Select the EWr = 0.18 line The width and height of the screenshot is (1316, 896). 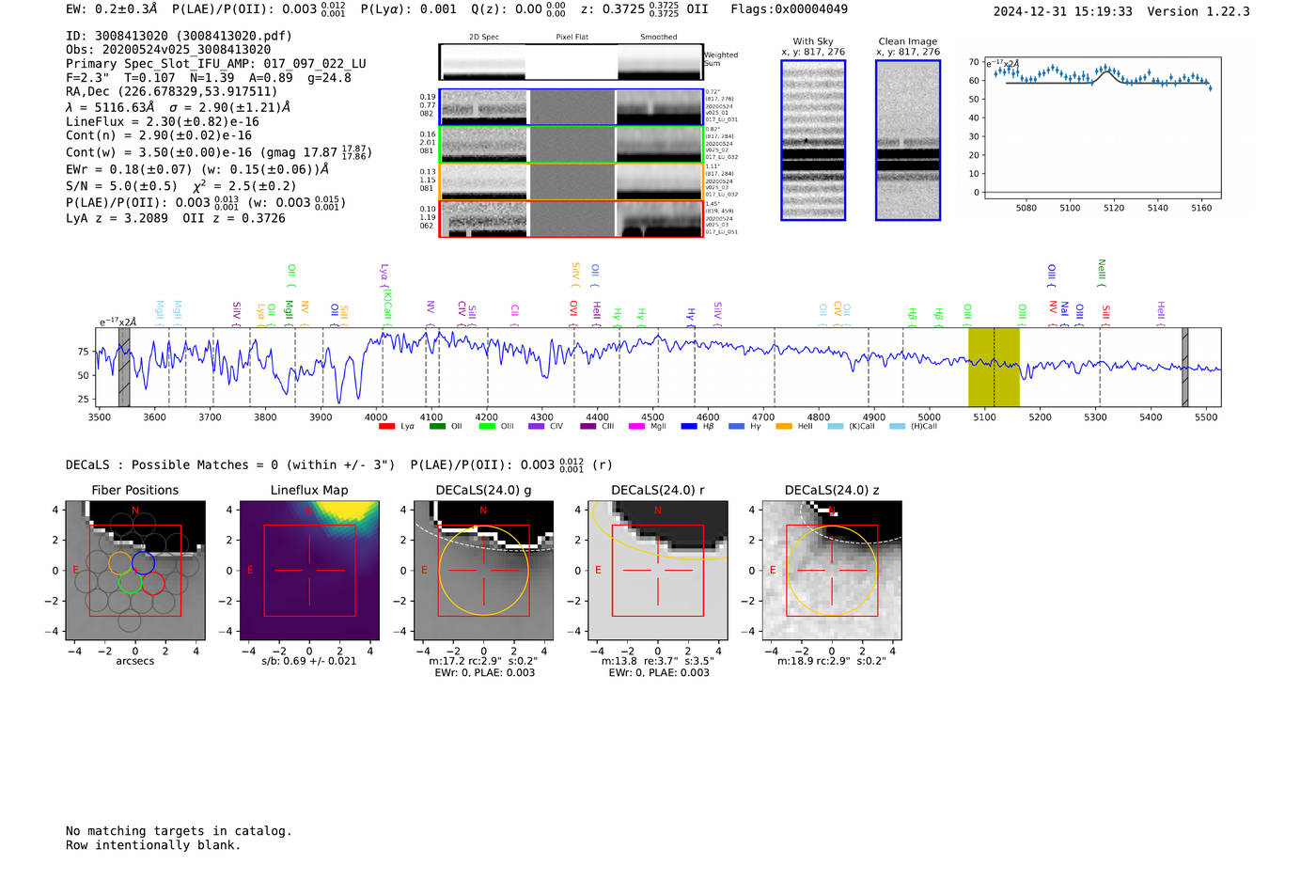click(x=197, y=169)
